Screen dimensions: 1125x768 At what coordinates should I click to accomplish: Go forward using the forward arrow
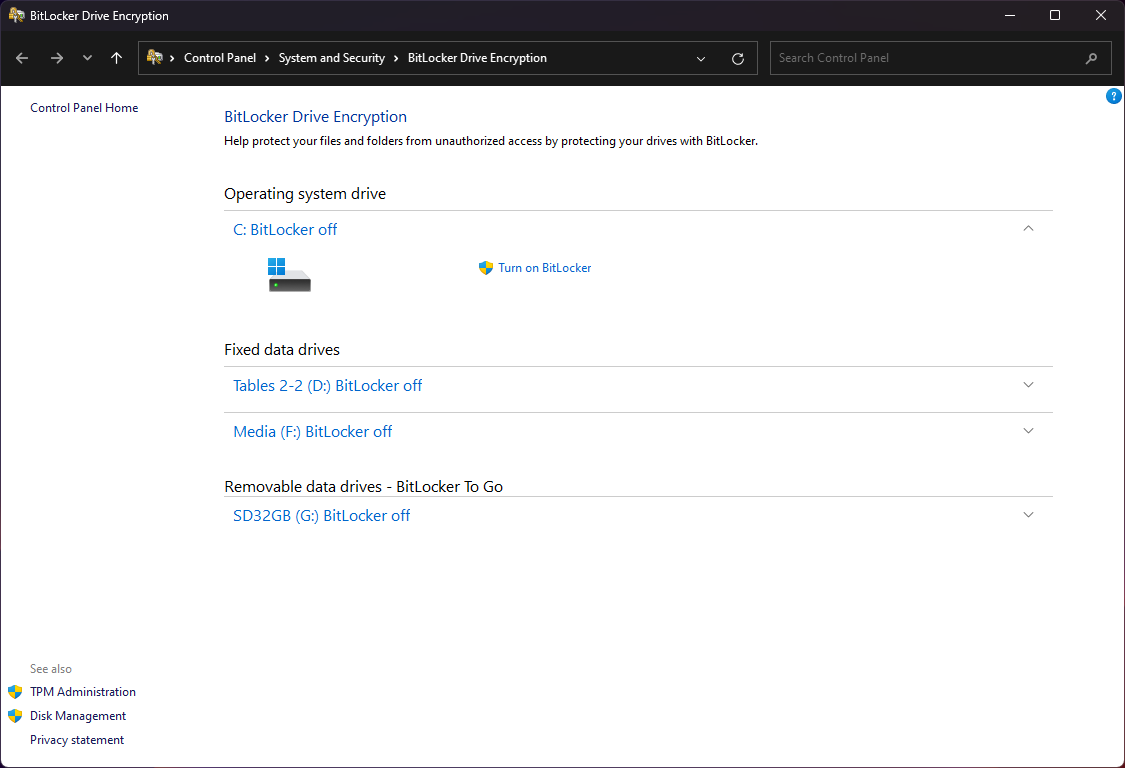(x=57, y=58)
